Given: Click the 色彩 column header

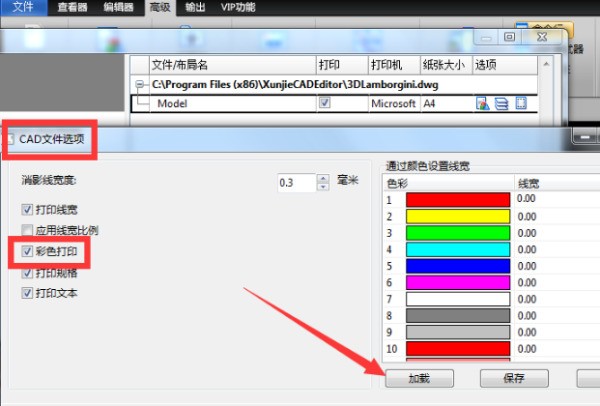Looking at the screenshot, I should pyautogui.click(x=448, y=183).
